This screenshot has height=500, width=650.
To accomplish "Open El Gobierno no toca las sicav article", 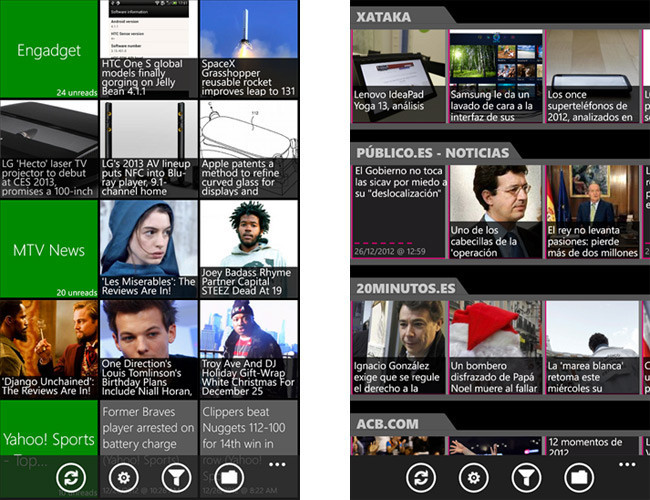I will (398, 212).
